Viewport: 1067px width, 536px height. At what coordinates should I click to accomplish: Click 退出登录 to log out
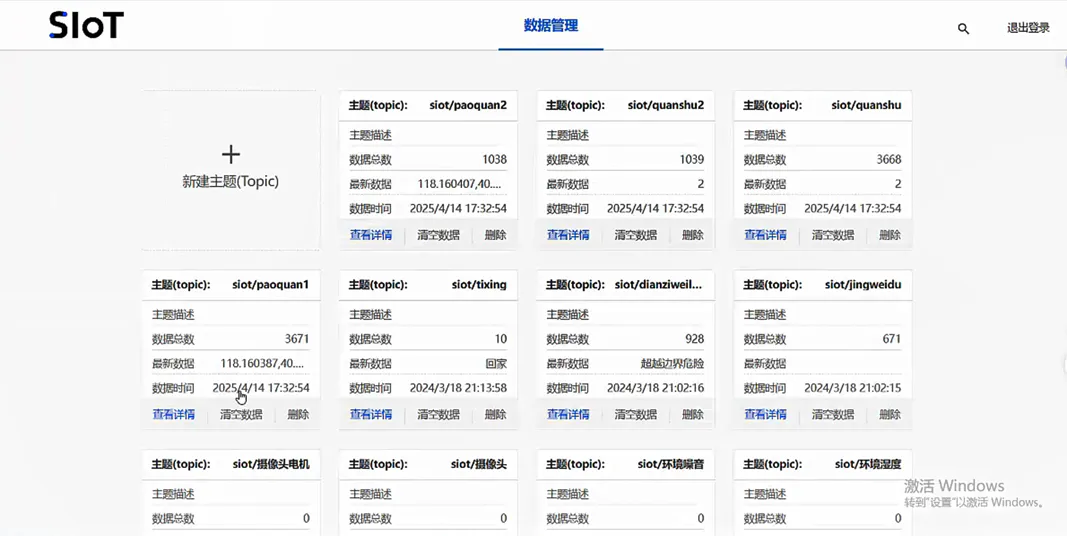(1028, 29)
